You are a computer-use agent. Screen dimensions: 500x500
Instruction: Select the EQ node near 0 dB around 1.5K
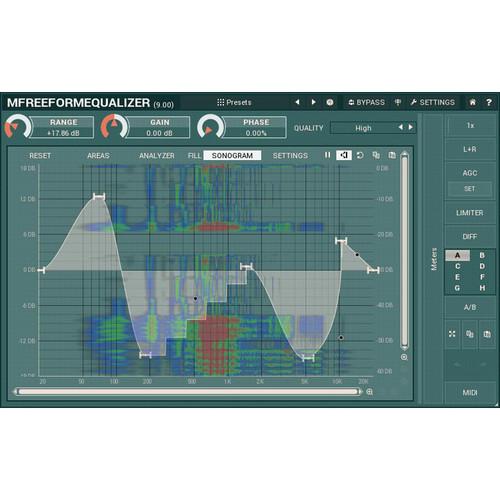click(247, 266)
